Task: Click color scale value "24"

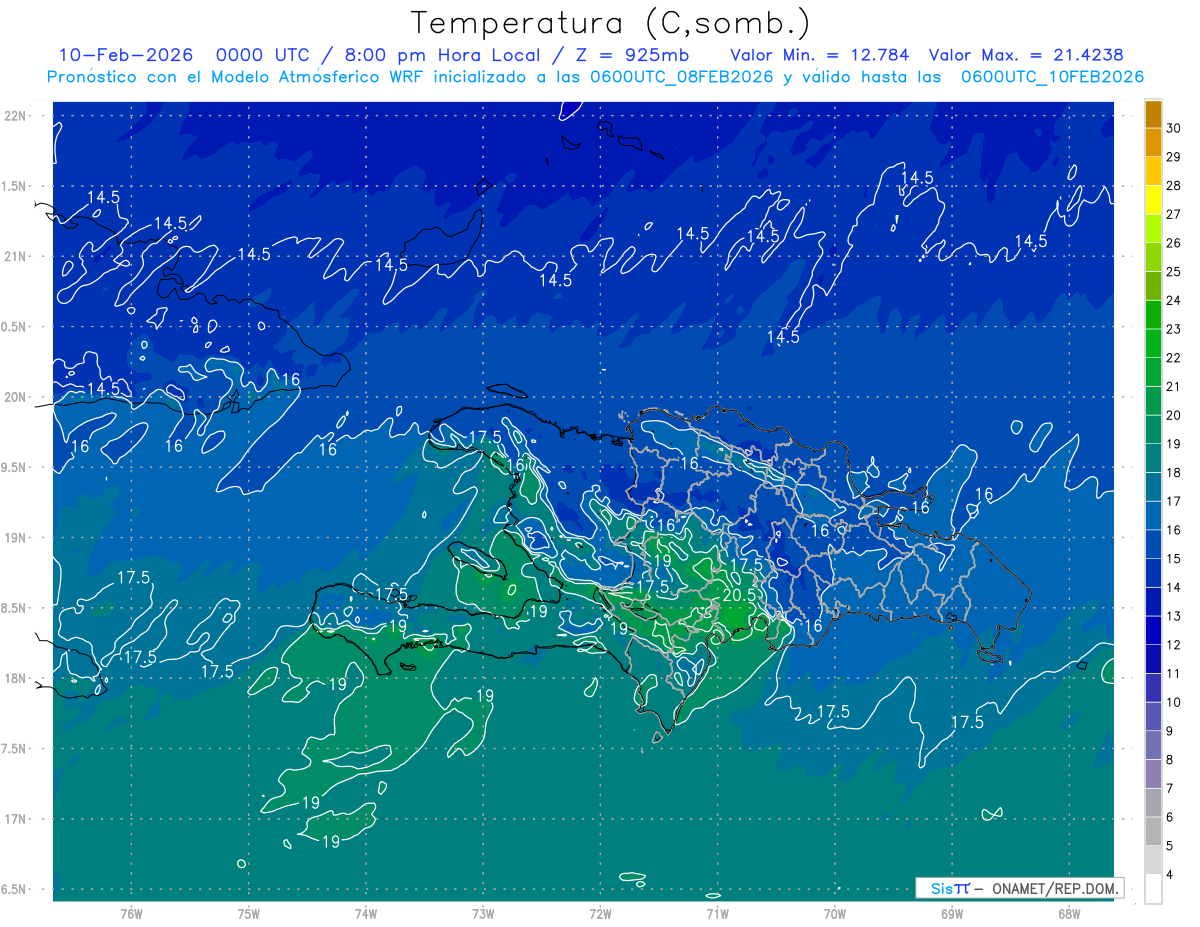Action: (1174, 301)
